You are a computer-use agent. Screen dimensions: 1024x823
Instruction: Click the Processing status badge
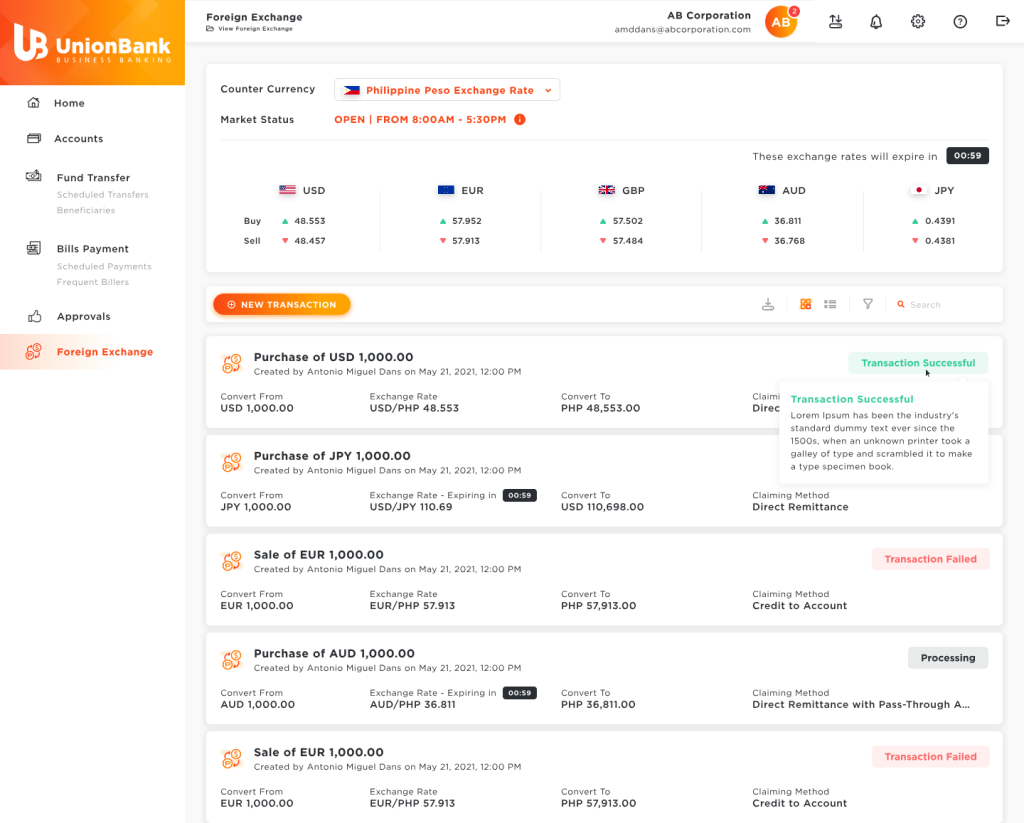click(947, 658)
